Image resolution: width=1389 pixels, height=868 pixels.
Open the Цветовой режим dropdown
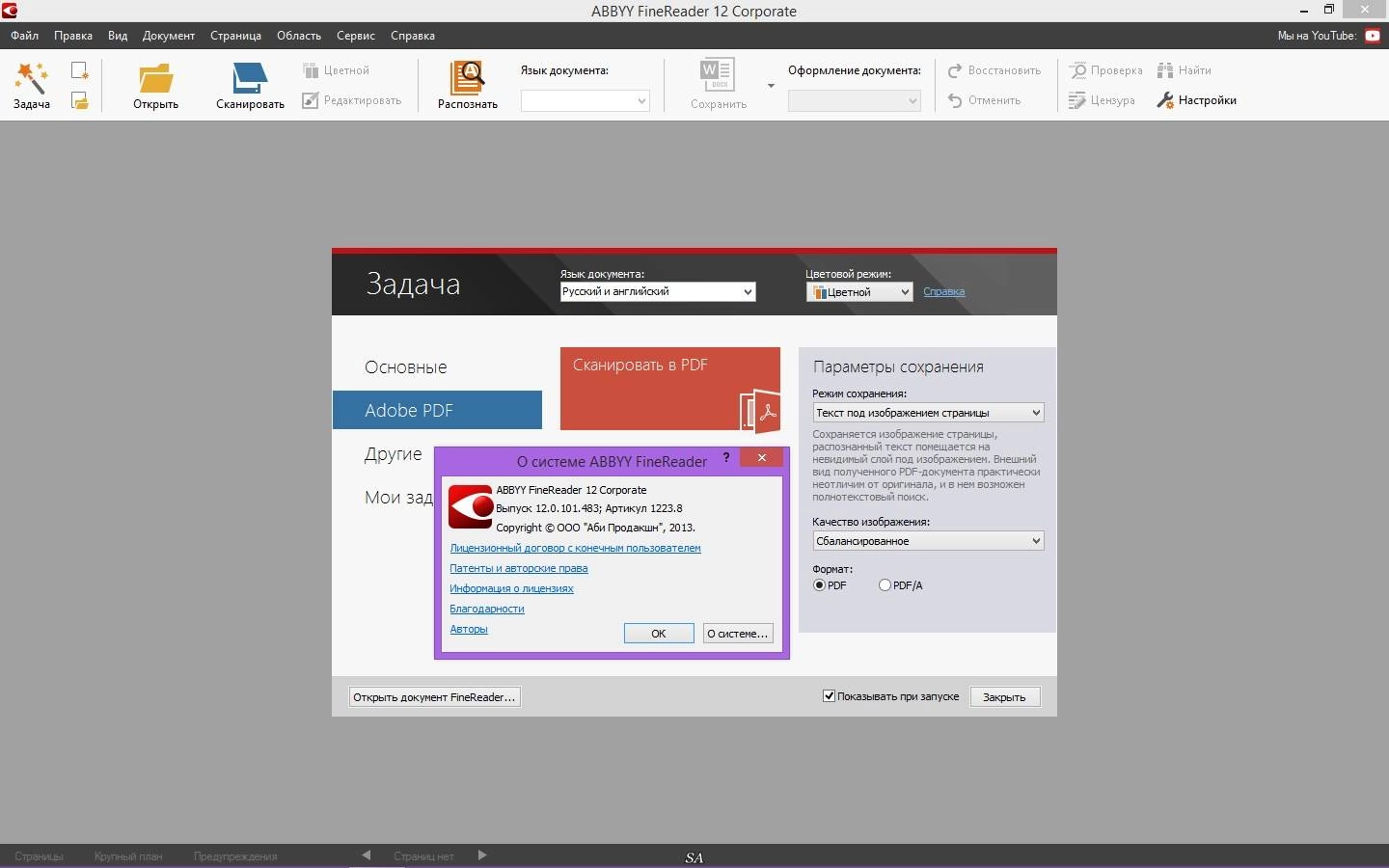pos(859,292)
